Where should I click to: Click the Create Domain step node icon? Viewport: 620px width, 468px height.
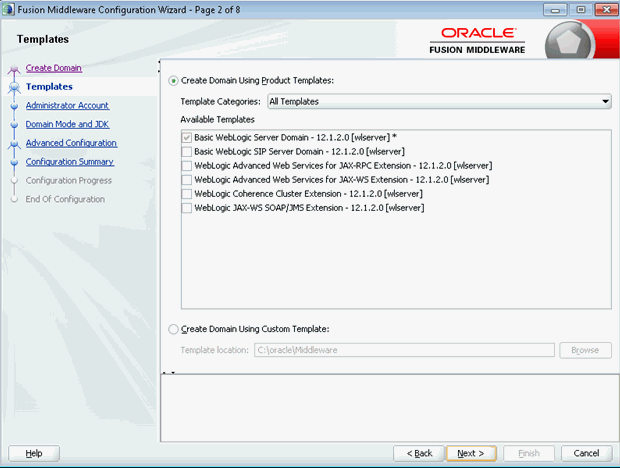click(x=15, y=69)
